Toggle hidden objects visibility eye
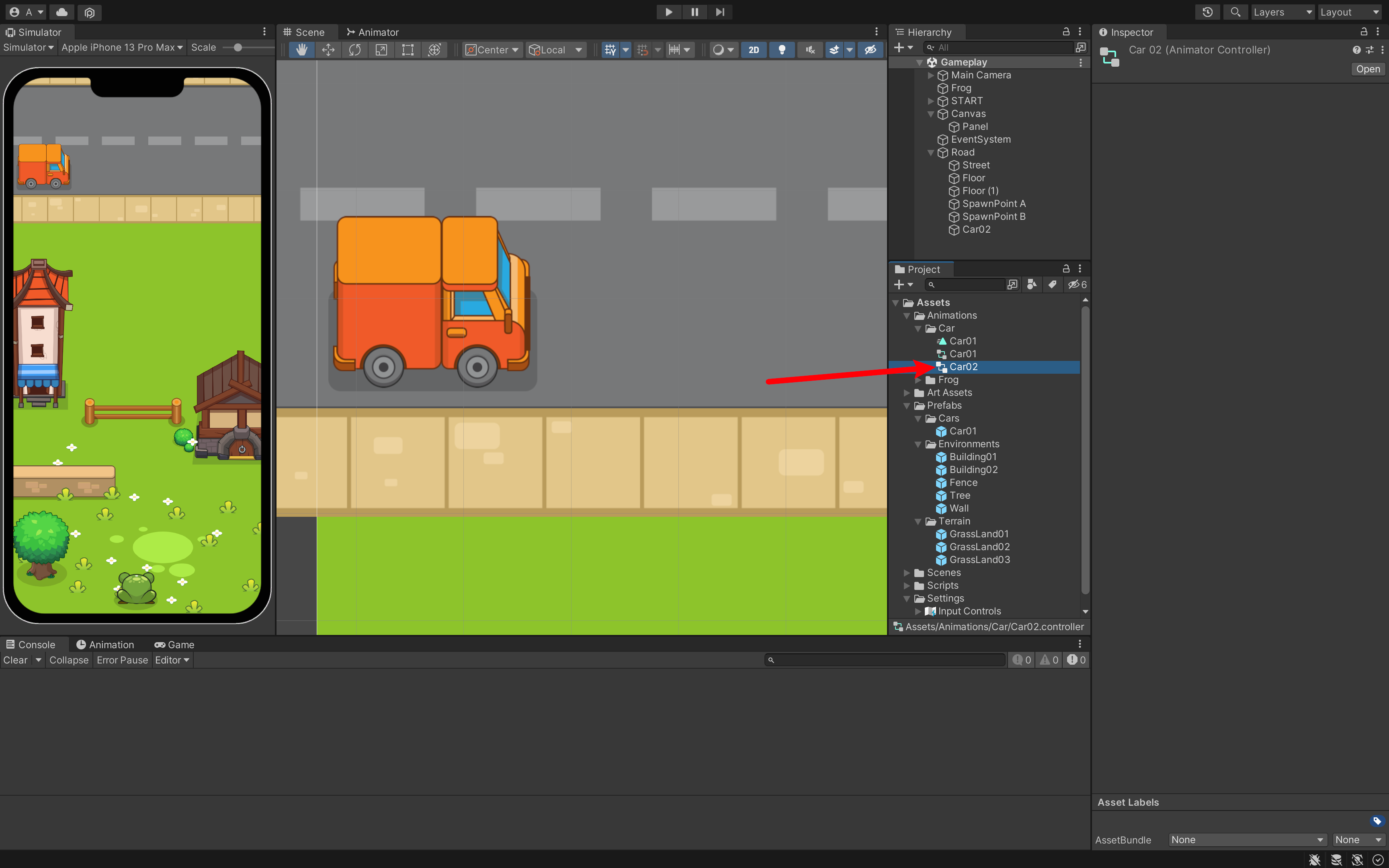The width and height of the screenshot is (1389, 868). coord(871,50)
